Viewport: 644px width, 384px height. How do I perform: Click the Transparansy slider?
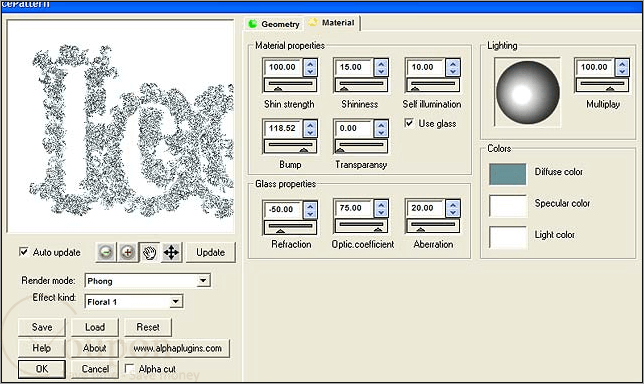coord(361,147)
